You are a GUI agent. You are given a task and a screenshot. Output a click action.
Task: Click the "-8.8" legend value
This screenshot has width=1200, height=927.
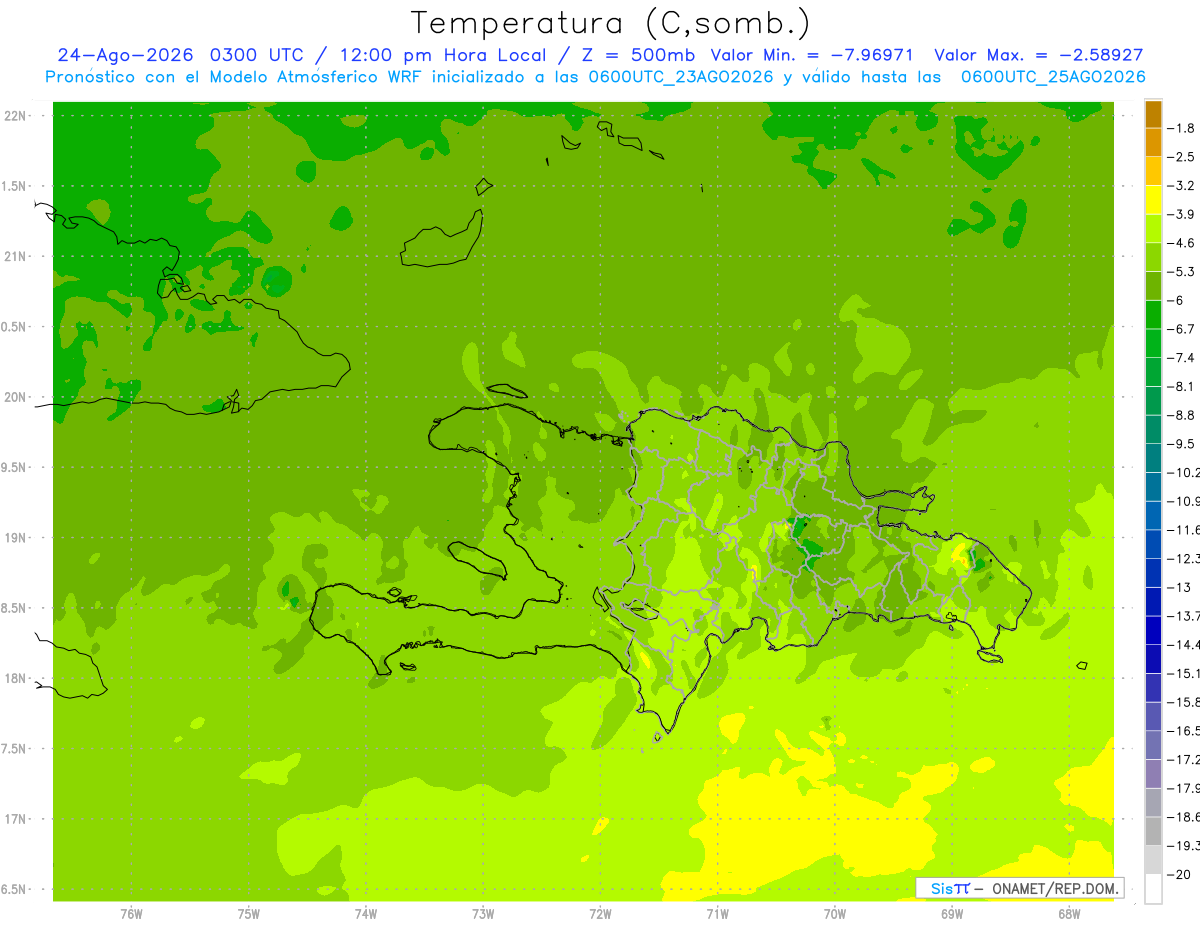pyautogui.click(x=1181, y=415)
